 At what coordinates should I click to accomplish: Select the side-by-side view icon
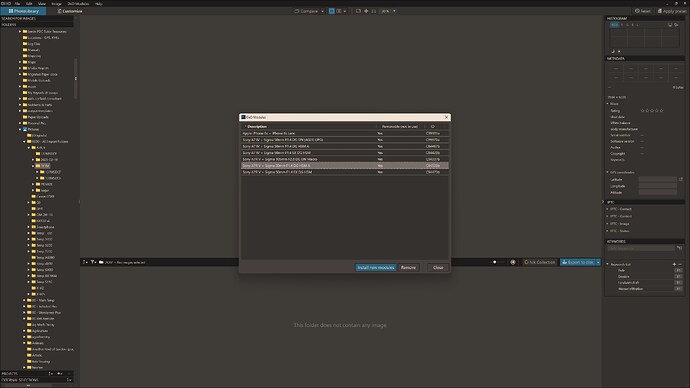pyautogui.click(x=338, y=11)
